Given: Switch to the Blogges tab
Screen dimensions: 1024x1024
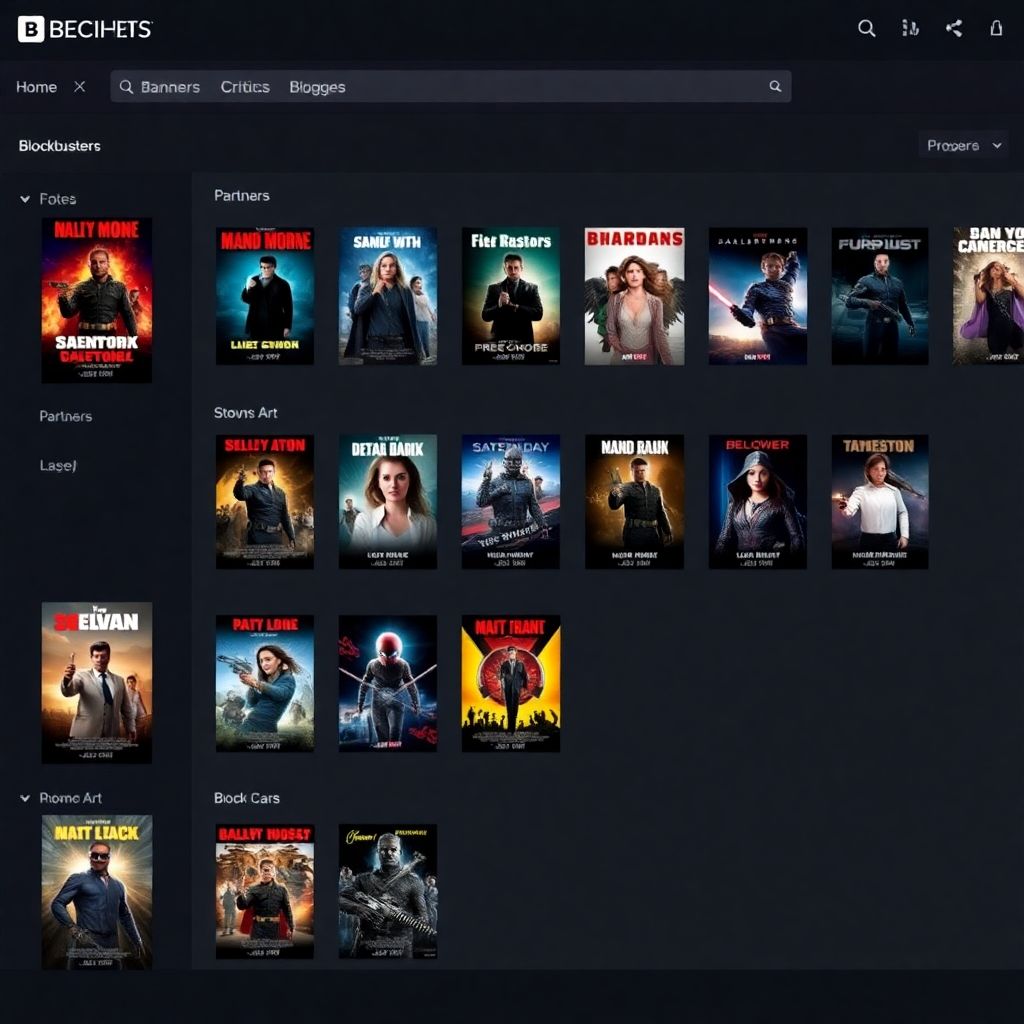Looking at the screenshot, I should (317, 87).
